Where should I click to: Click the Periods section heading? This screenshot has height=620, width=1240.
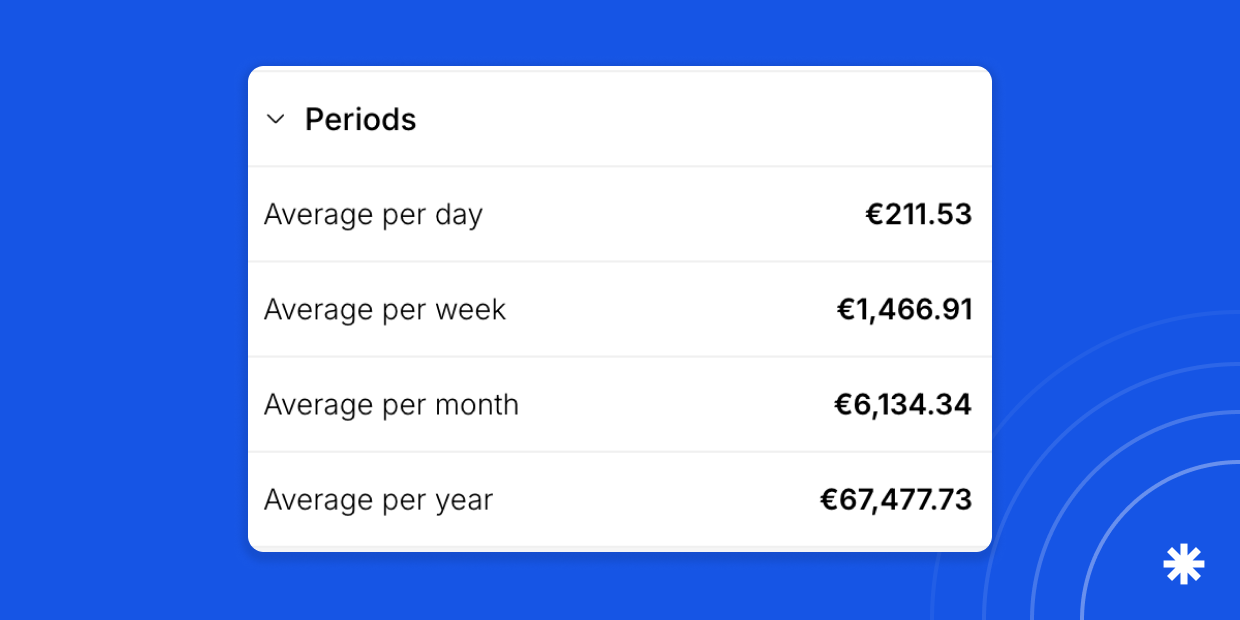360,120
